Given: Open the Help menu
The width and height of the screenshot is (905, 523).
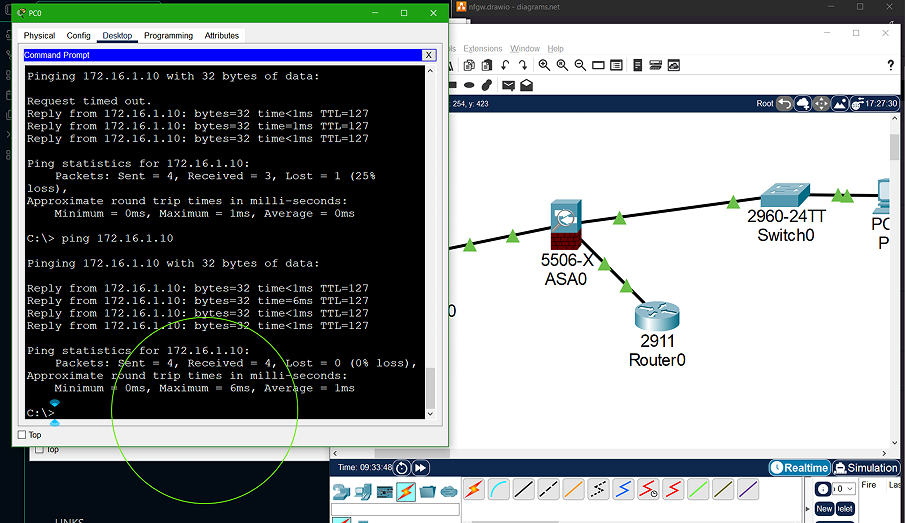Looking at the screenshot, I should pos(555,48).
